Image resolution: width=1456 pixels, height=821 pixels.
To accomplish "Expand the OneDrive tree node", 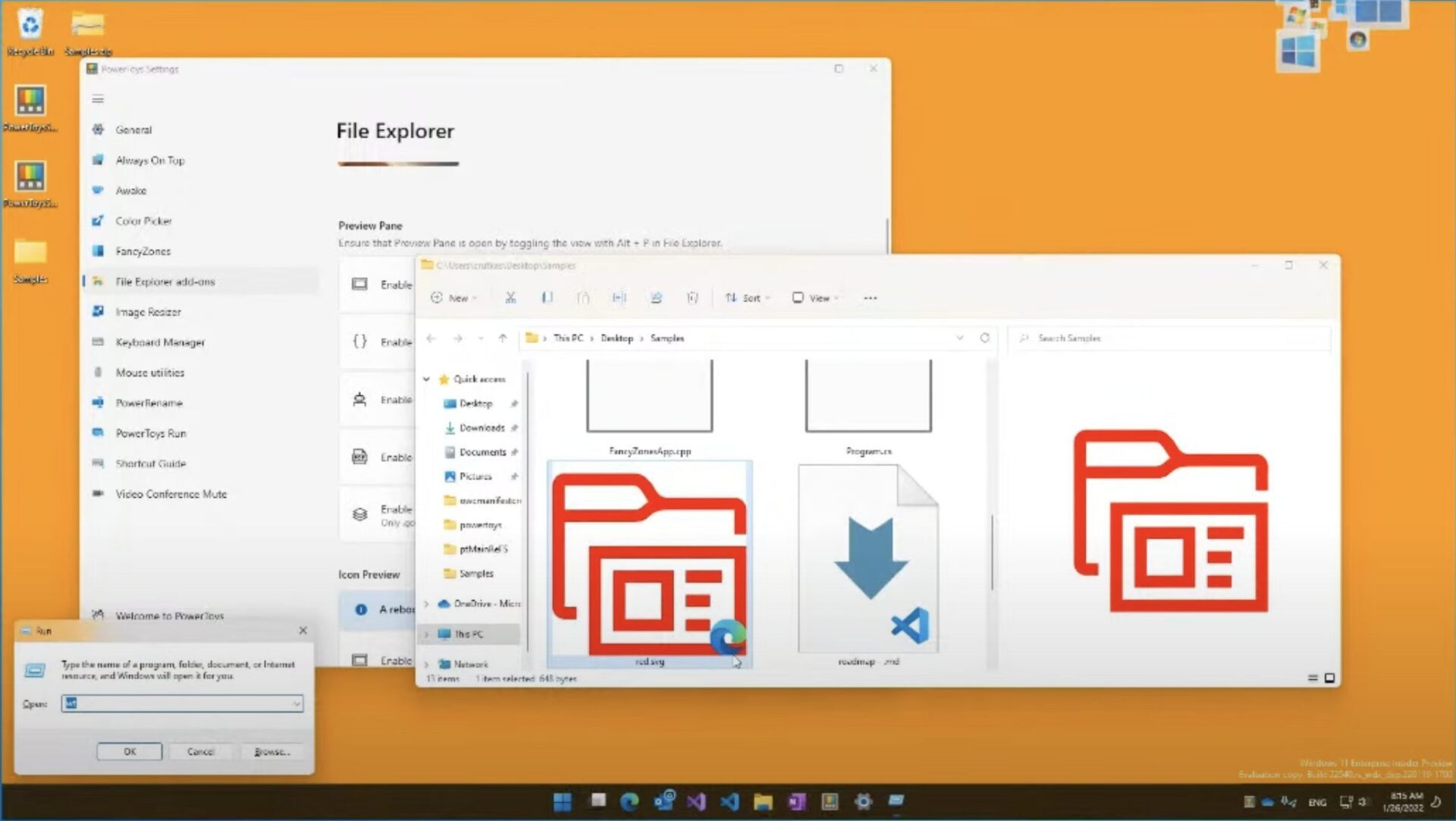I will coord(426,604).
